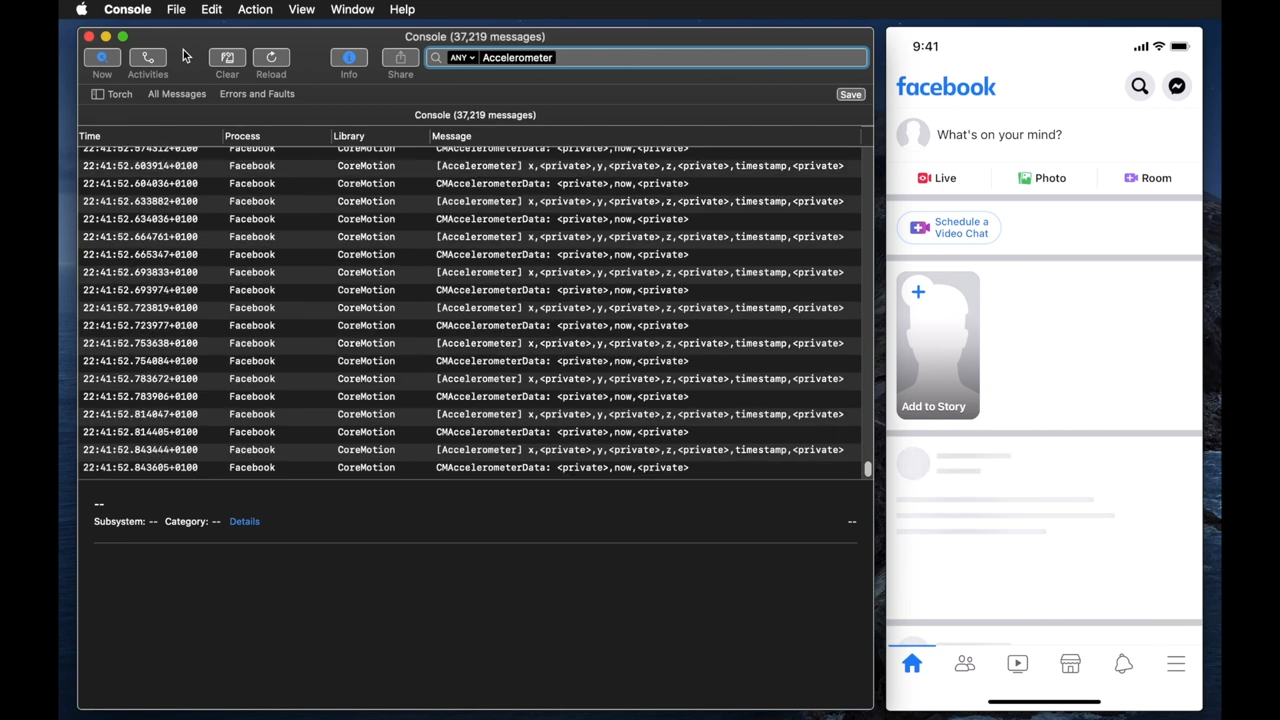Viewport: 1280px width, 720px height.
Task: Clear the console log with Clear icon
Action: click(227, 58)
